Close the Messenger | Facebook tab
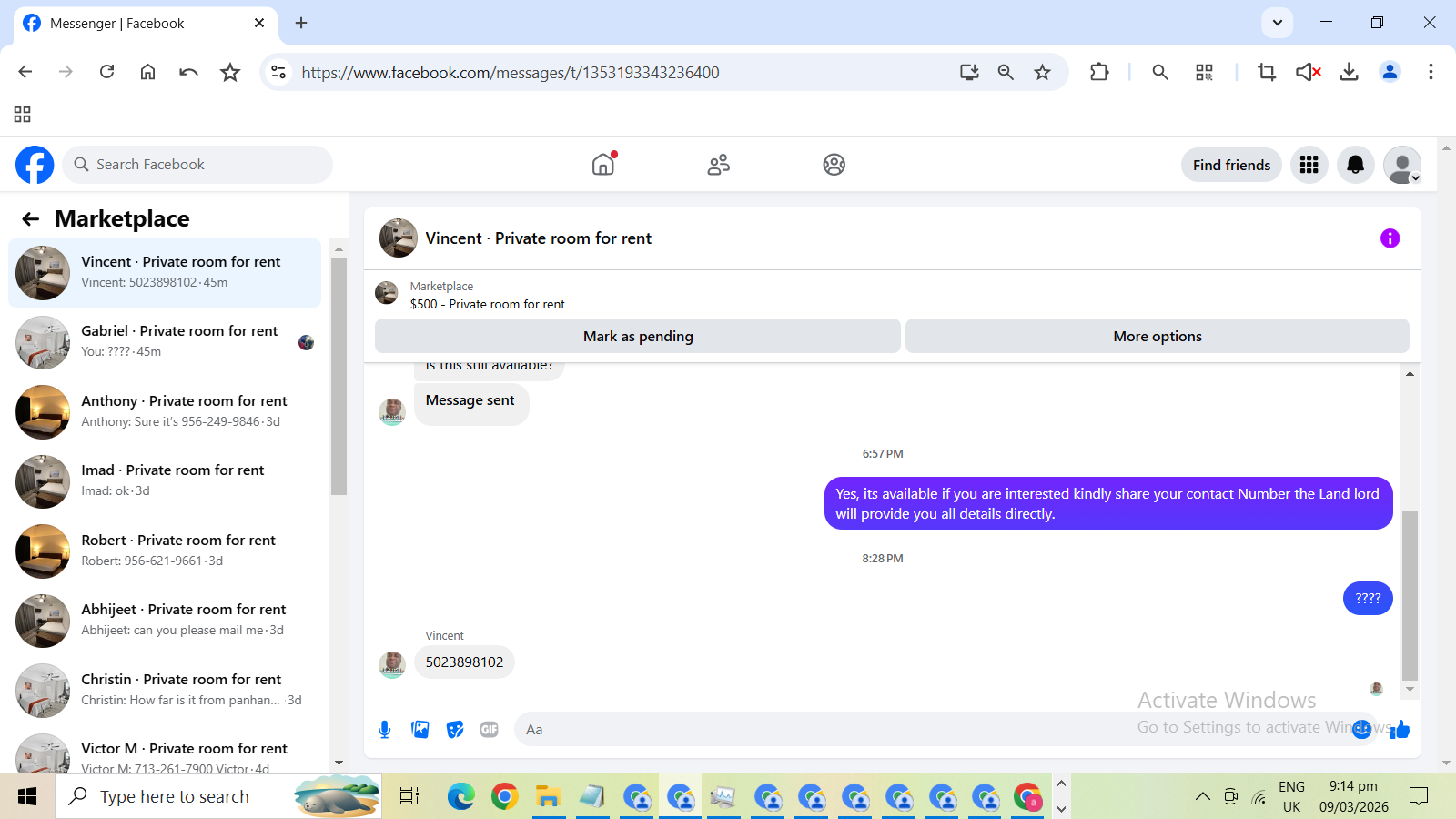The height and width of the screenshot is (819, 1456). coord(259,23)
